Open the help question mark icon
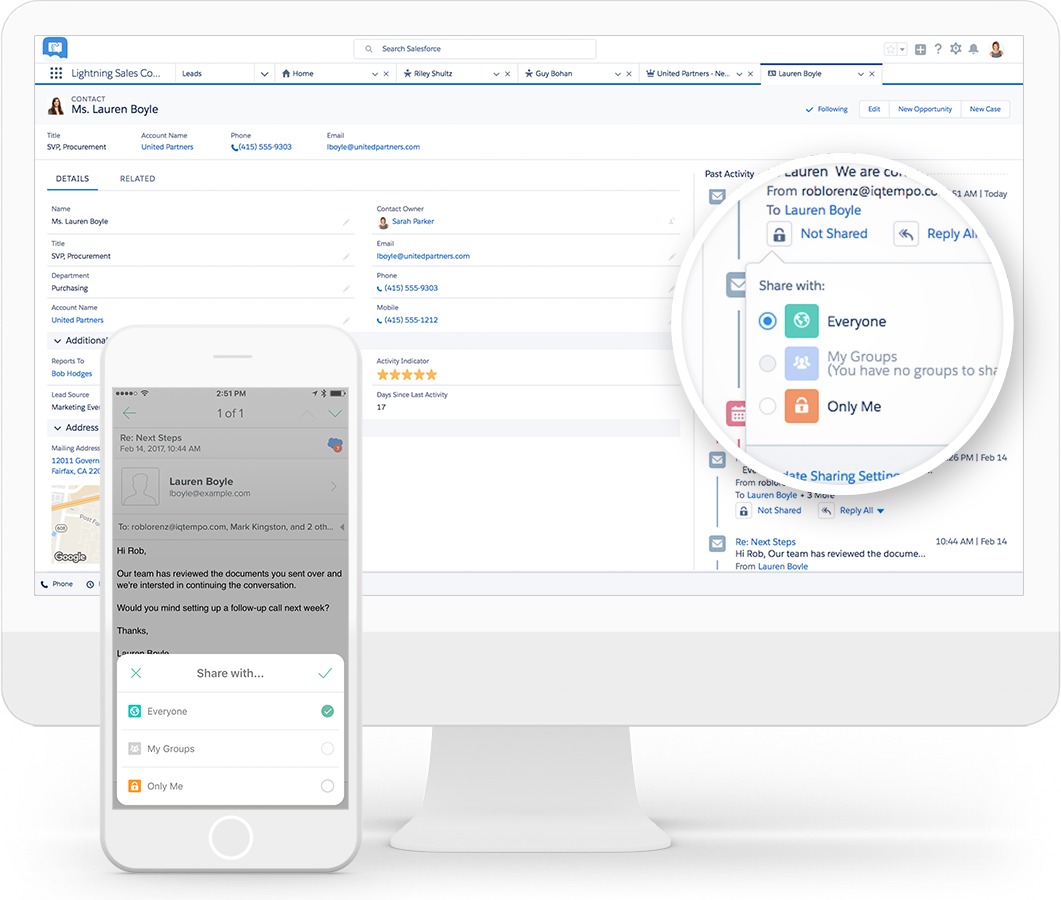Image resolution: width=1061 pixels, height=900 pixels. [x=938, y=49]
